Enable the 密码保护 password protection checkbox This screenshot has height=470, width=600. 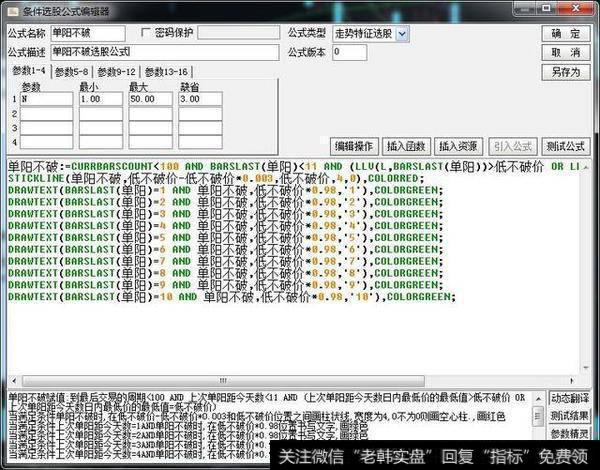pos(147,33)
